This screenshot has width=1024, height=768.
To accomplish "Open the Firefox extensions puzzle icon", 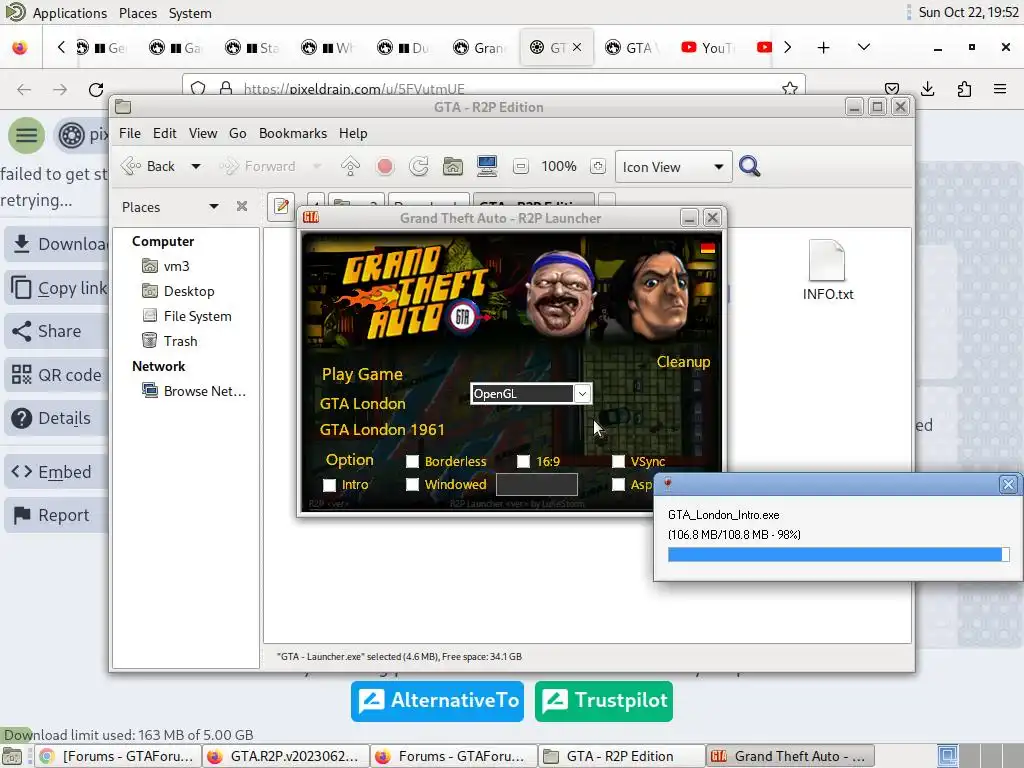I will pos(964,88).
